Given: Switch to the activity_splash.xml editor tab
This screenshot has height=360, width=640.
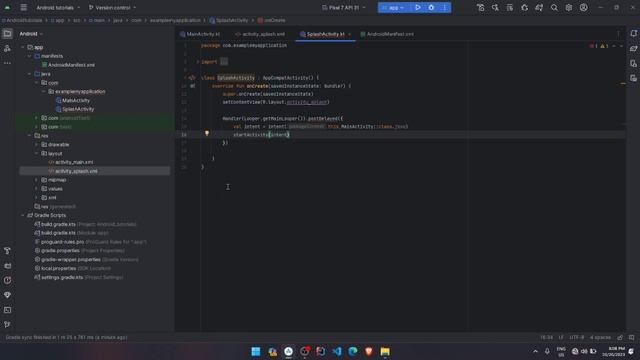Looking at the screenshot, I should (x=260, y=34).
